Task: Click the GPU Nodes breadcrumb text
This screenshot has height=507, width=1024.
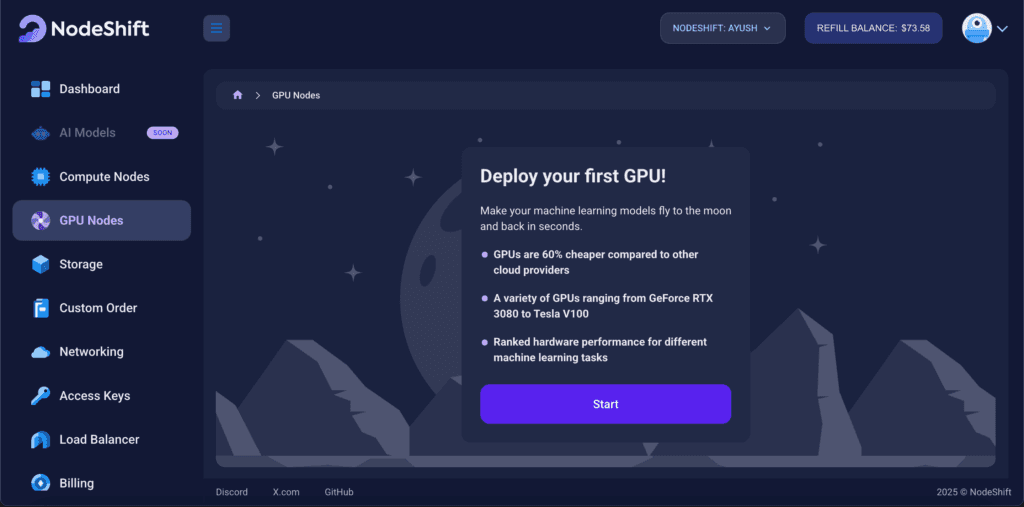Action: tap(296, 95)
